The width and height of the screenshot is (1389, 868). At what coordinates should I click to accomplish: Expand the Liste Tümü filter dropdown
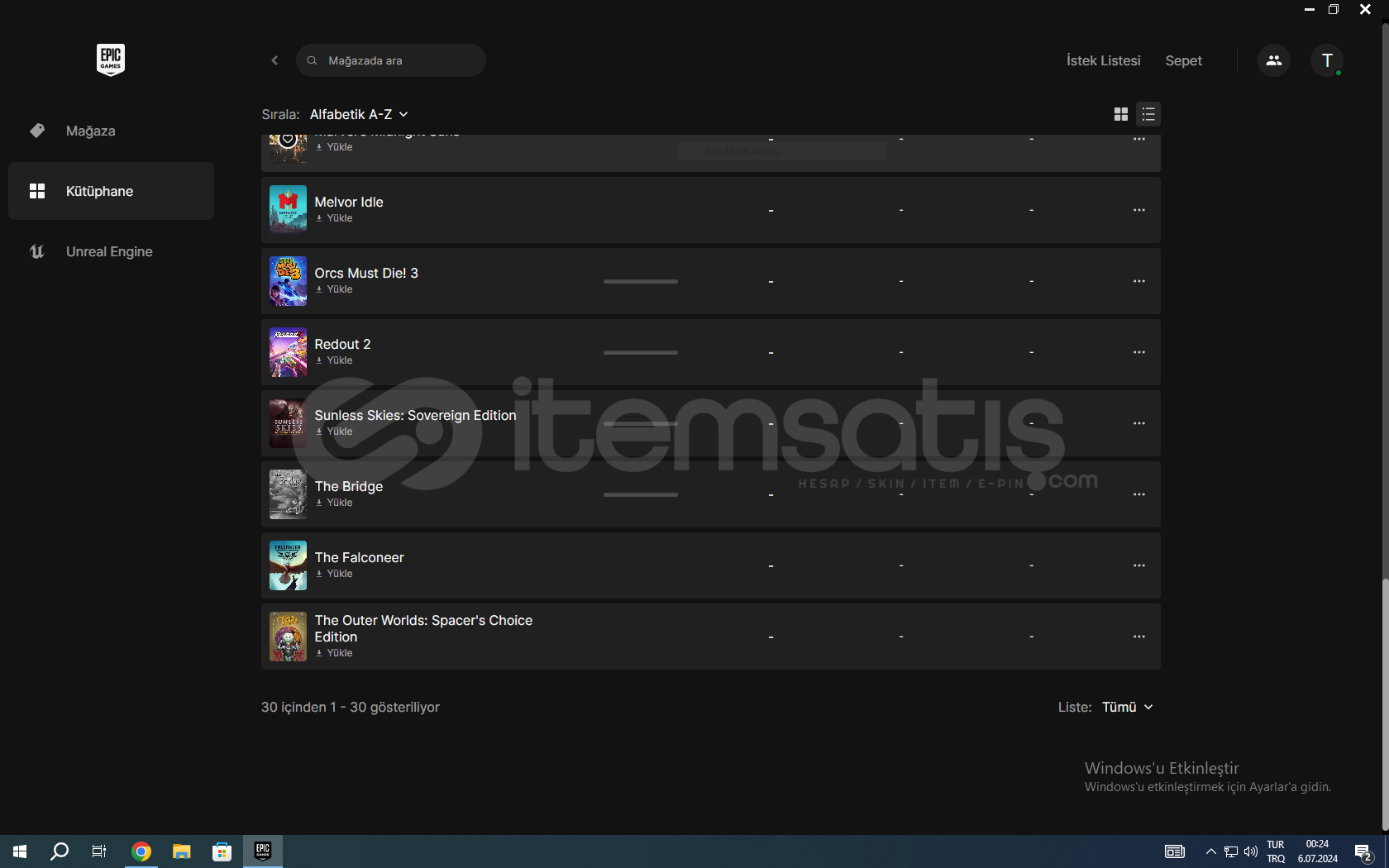click(1127, 707)
